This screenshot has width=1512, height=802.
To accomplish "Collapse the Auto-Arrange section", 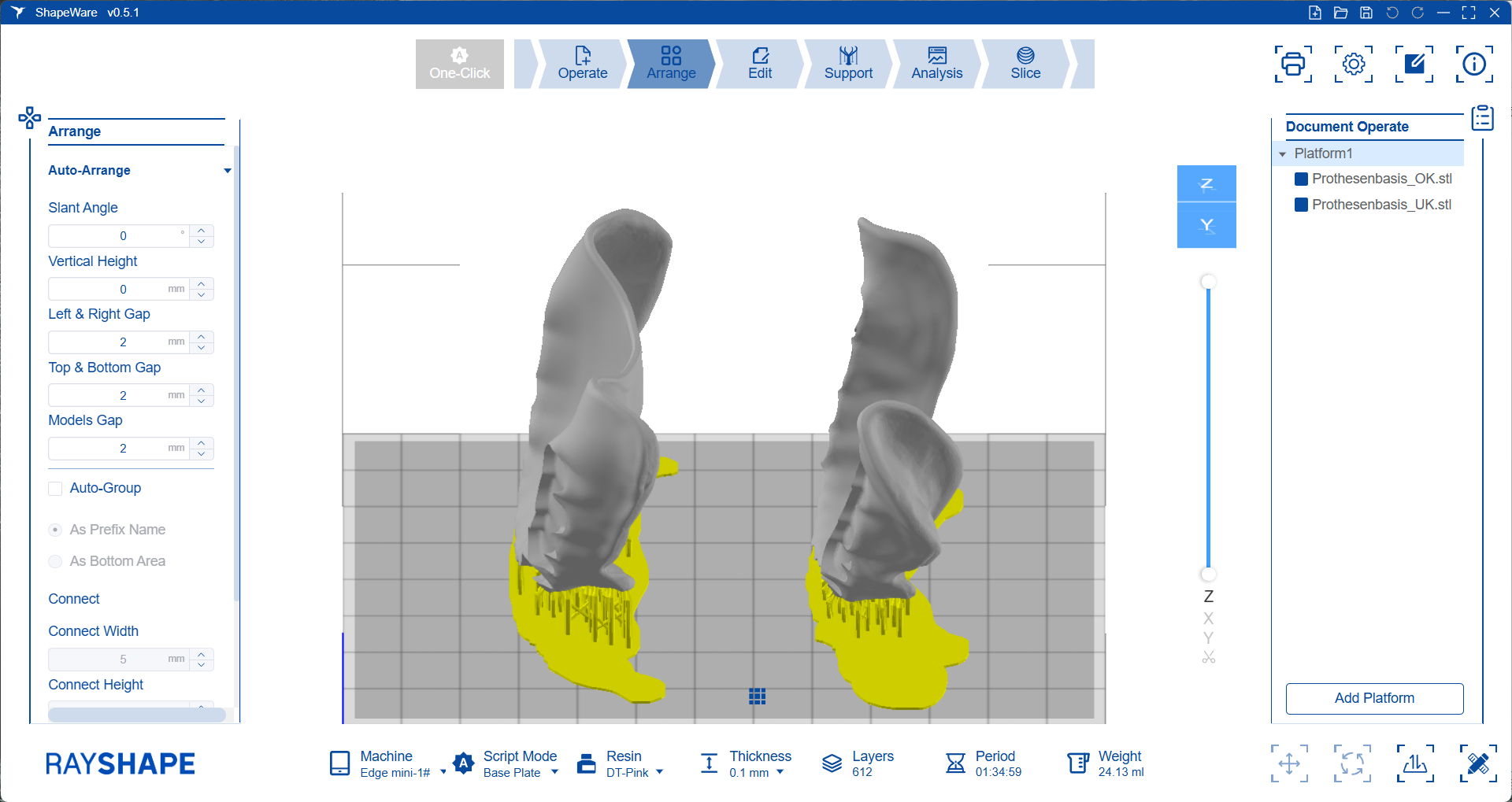I will click(x=228, y=171).
